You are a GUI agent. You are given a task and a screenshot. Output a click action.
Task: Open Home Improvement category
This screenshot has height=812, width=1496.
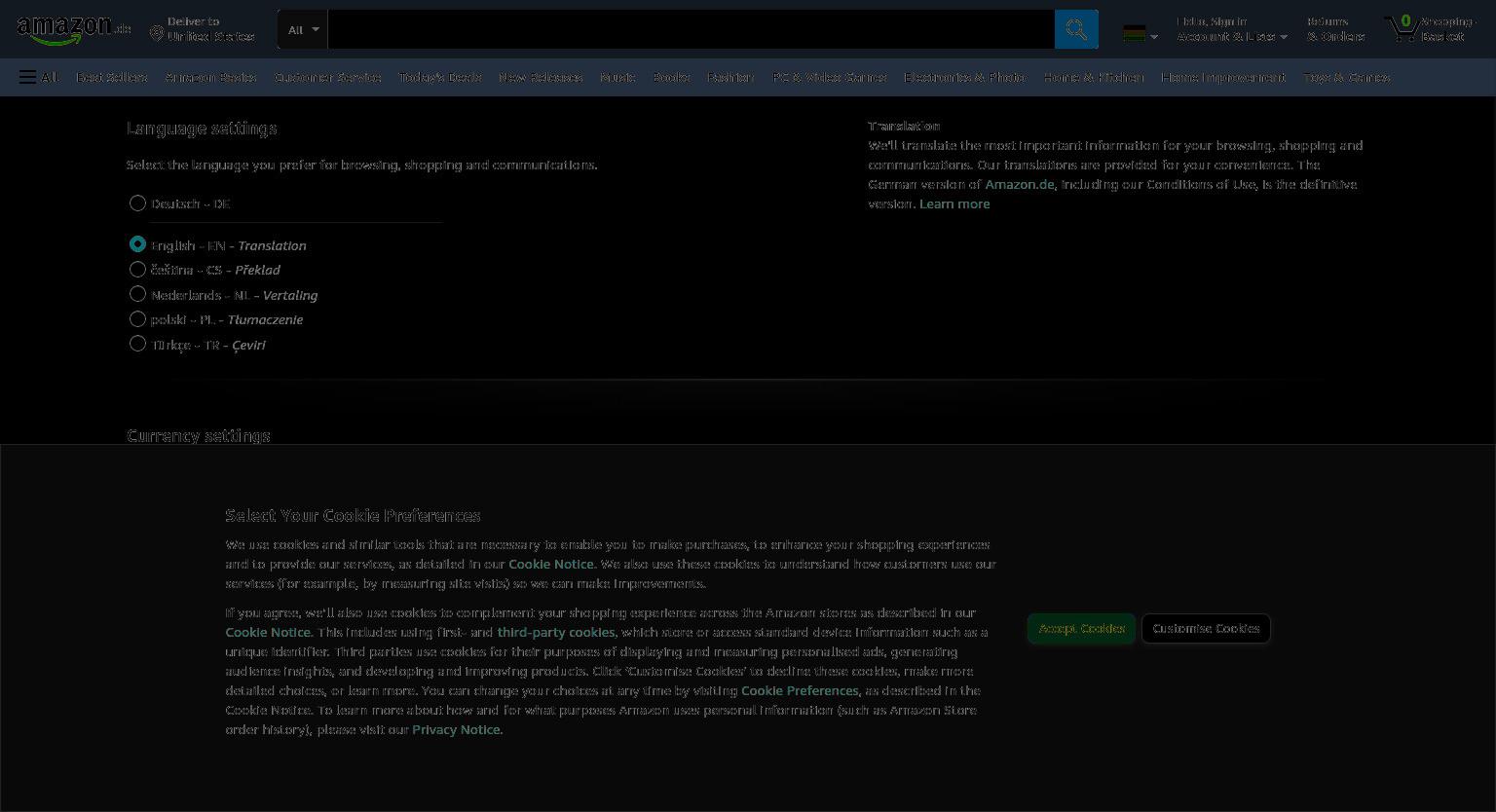[x=1222, y=77]
